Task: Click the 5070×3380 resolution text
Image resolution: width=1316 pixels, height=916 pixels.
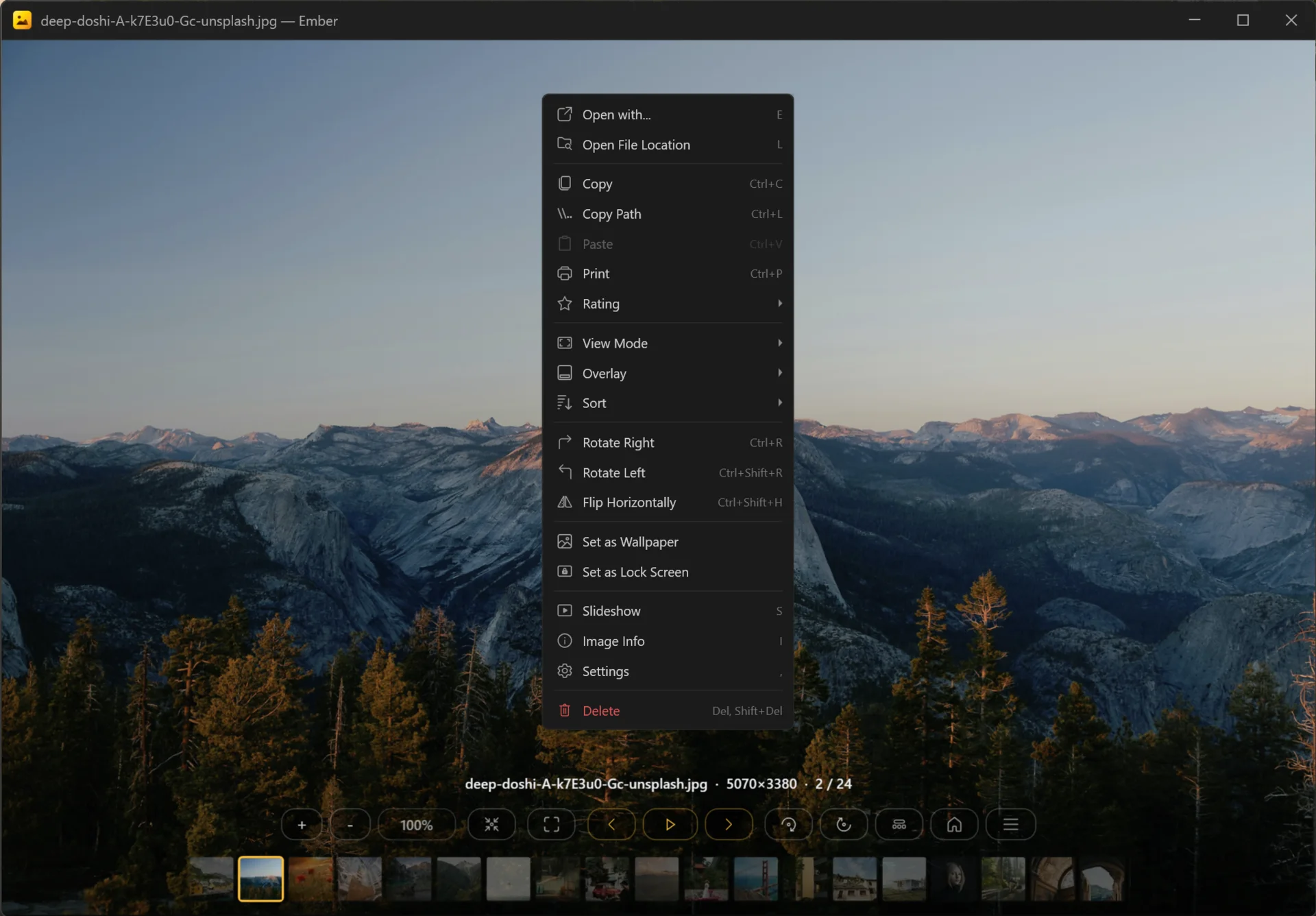Action: click(761, 784)
